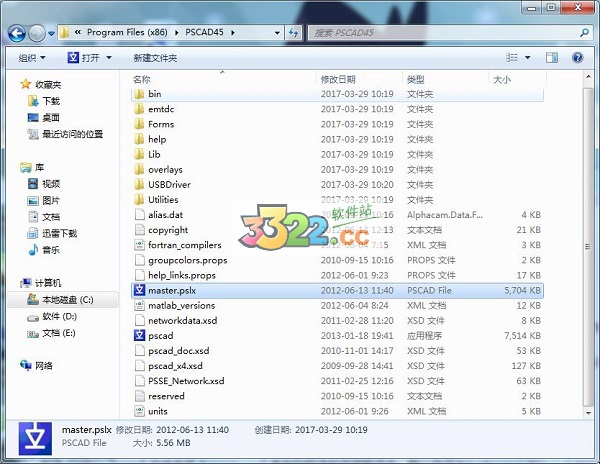
Task: Select the master.pslx PSCAD file icon
Action: (139, 290)
